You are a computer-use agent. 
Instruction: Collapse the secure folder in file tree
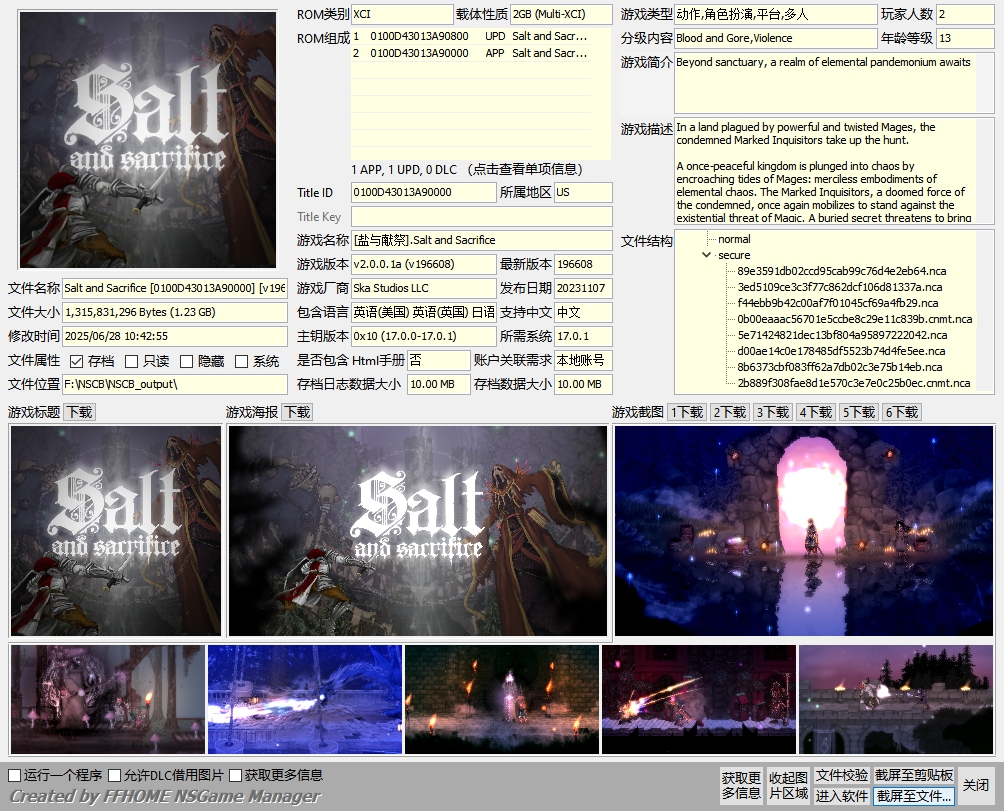(x=706, y=255)
